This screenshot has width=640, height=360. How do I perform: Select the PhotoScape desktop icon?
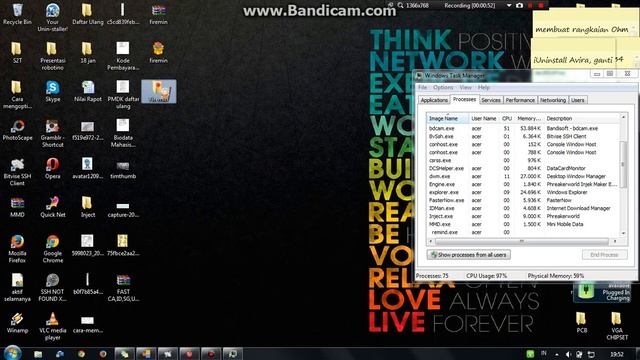[x=17, y=130]
